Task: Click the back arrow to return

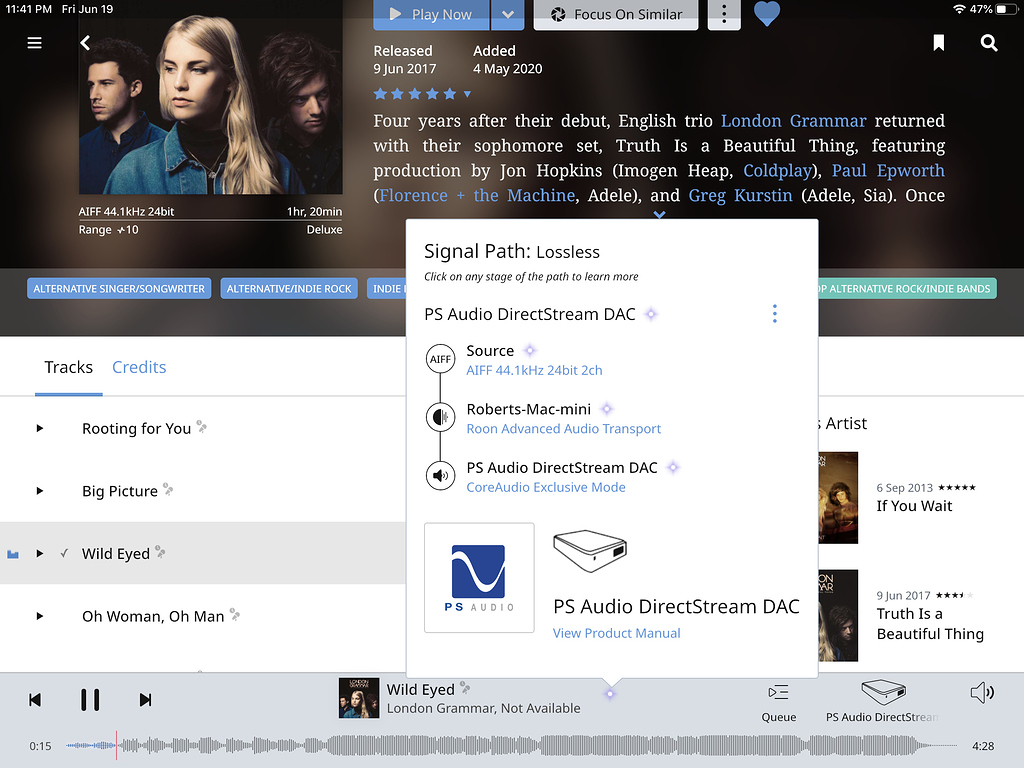Action: (x=85, y=43)
